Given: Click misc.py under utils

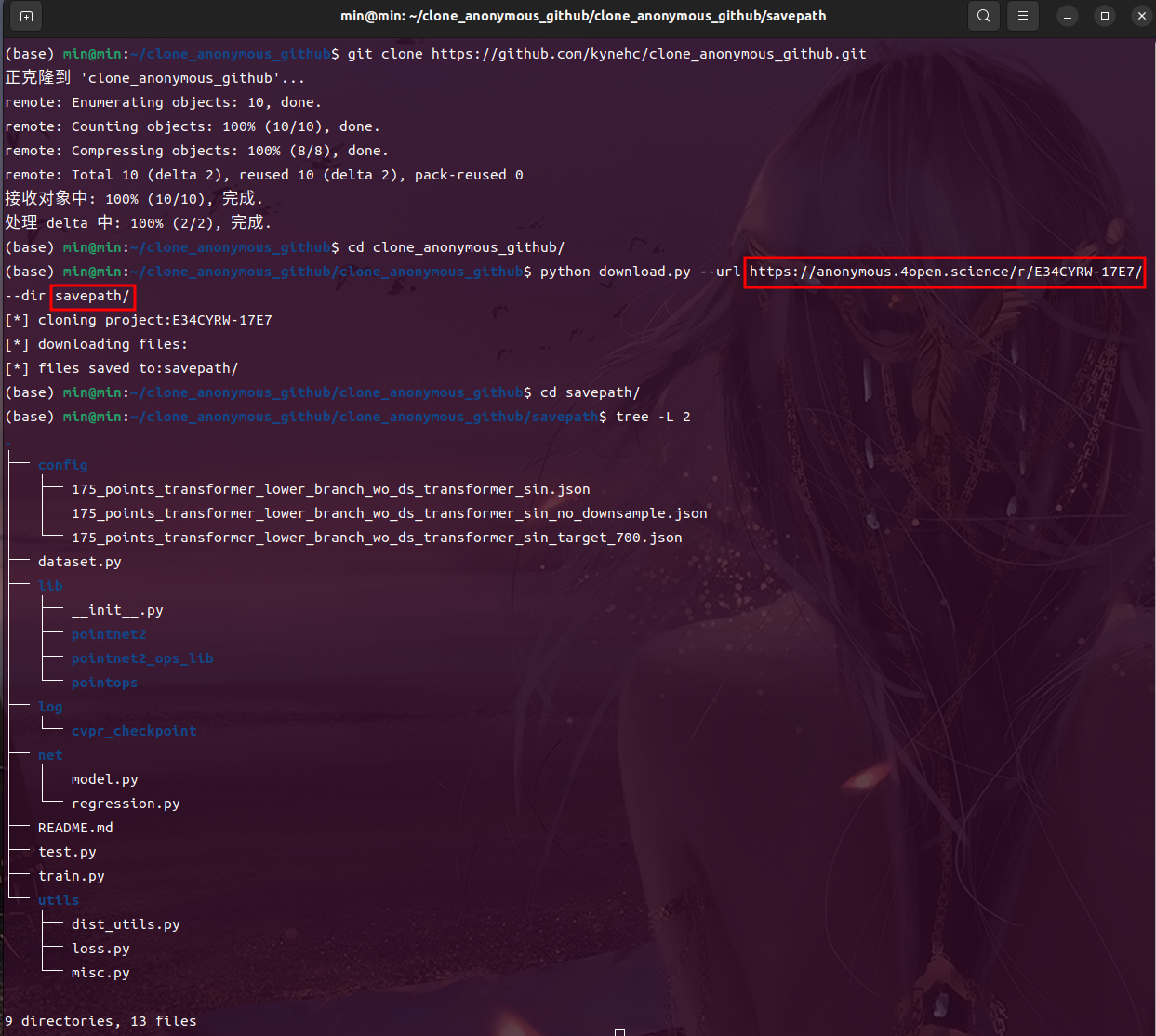Looking at the screenshot, I should [x=100, y=972].
